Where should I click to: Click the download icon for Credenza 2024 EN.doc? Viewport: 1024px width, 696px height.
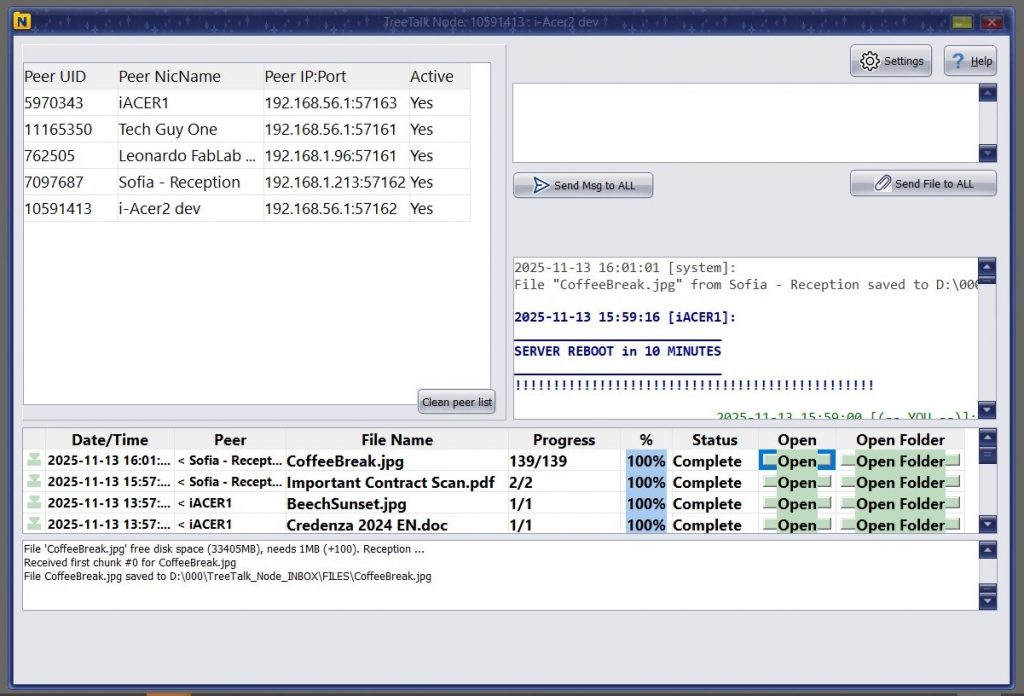click(33, 524)
